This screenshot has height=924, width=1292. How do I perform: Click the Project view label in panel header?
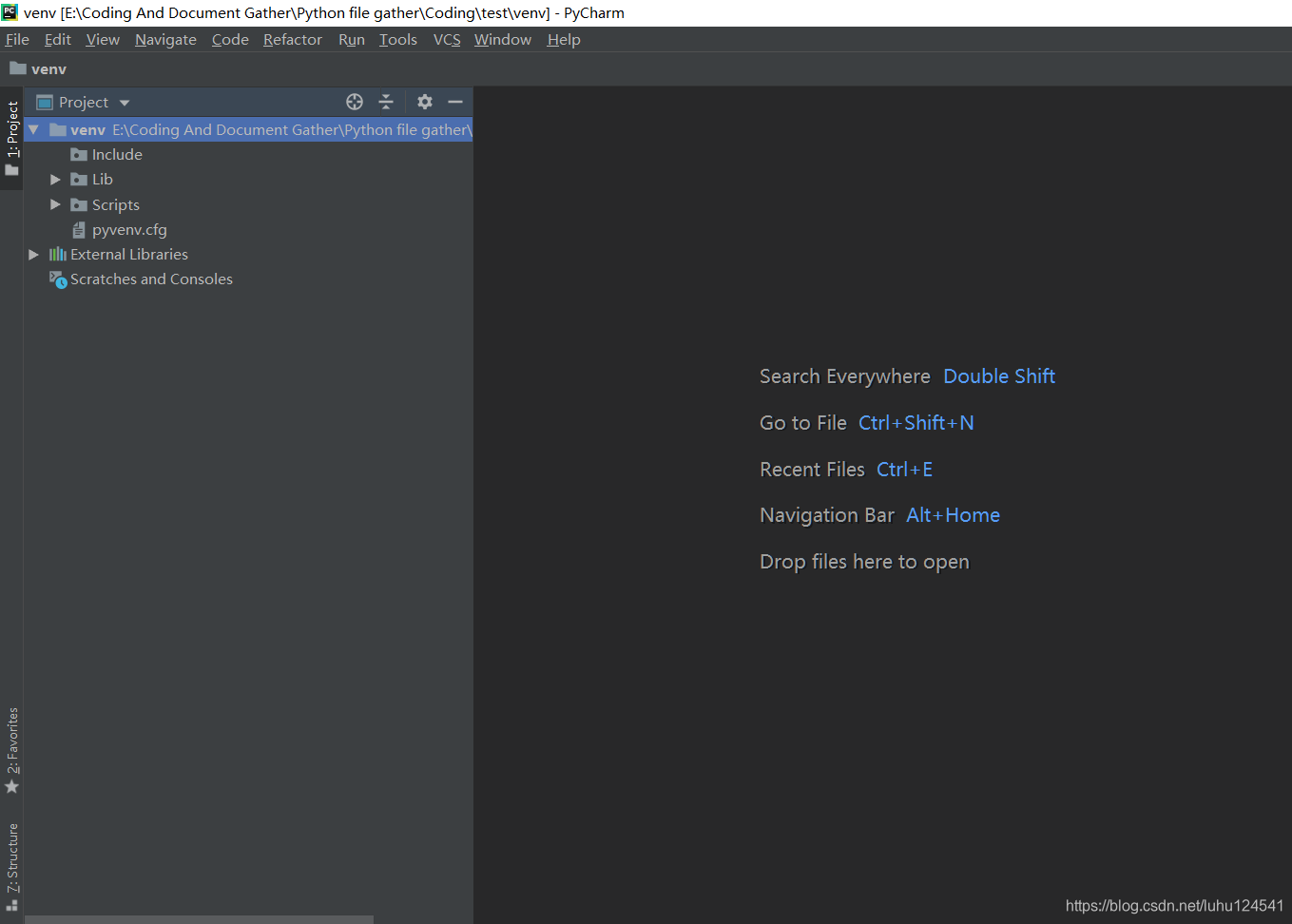84,103
